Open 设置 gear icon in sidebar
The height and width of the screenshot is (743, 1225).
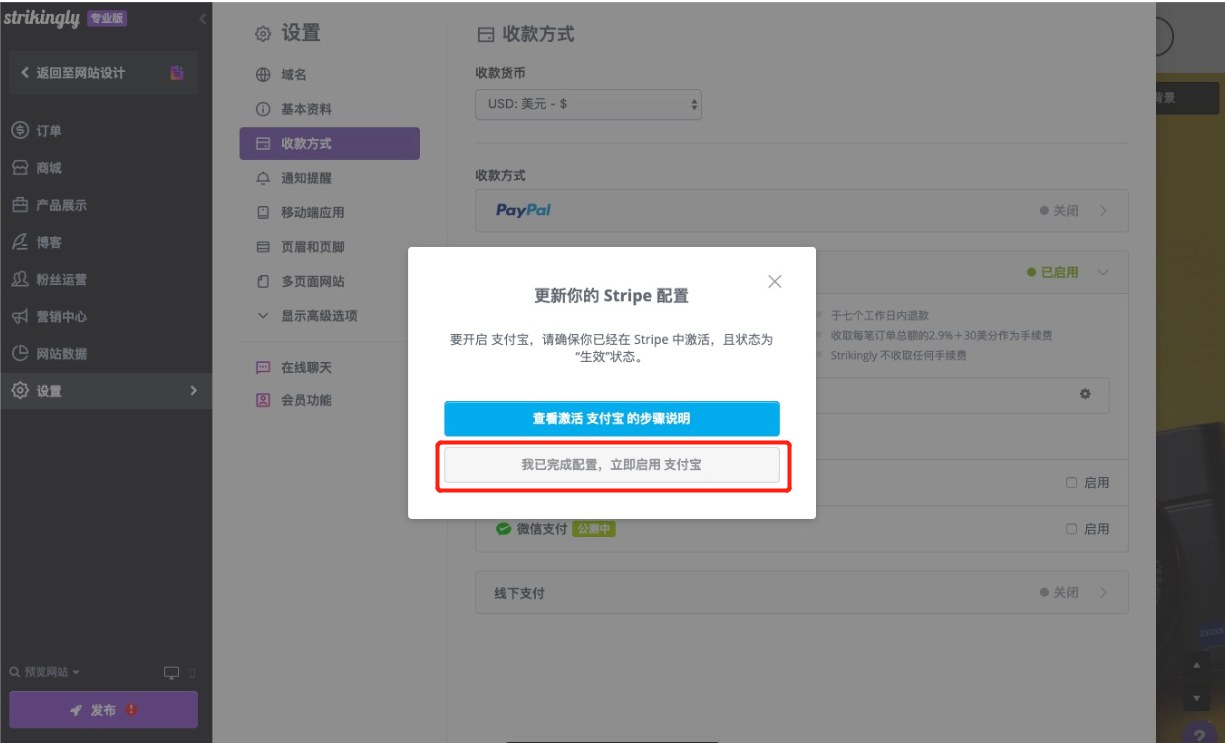(x=19, y=391)
